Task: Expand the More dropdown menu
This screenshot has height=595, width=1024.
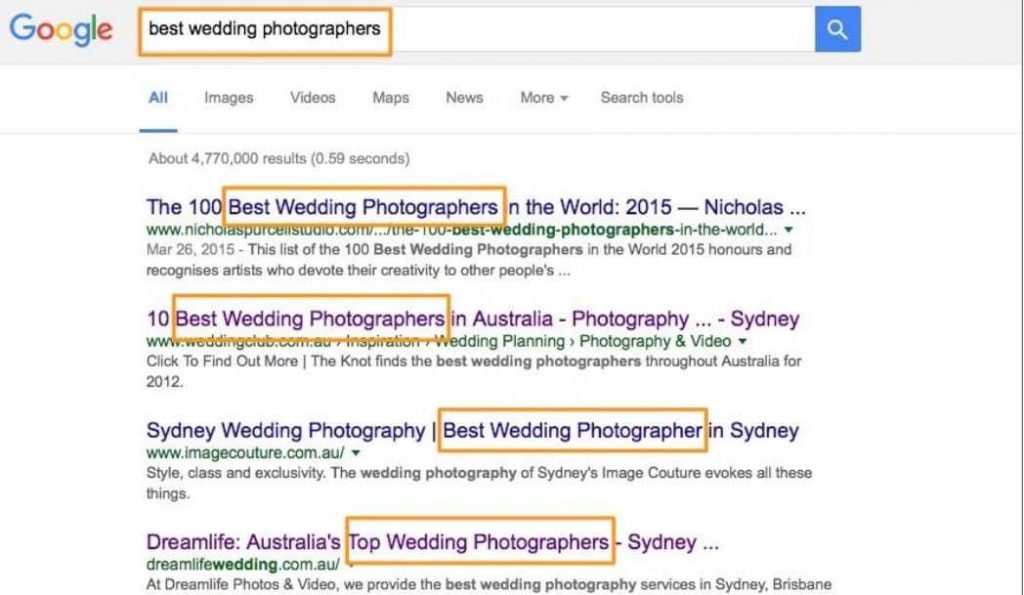Action: tap(544, 98)
